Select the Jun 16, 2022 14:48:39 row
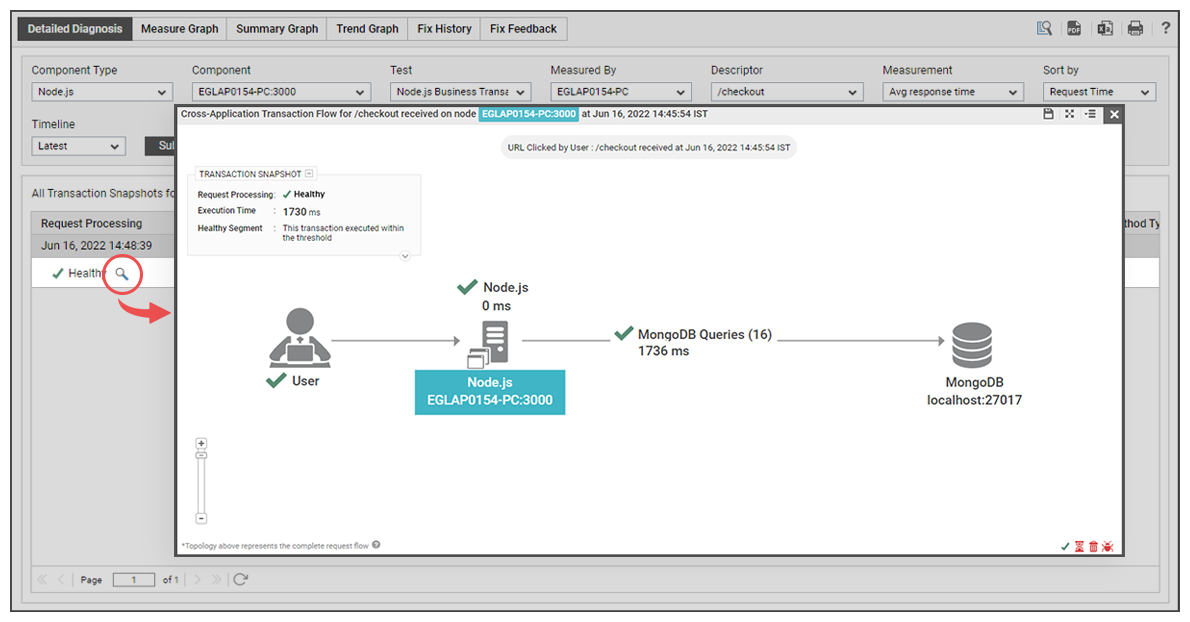1190x622 pixels. (x=103, y=246)
